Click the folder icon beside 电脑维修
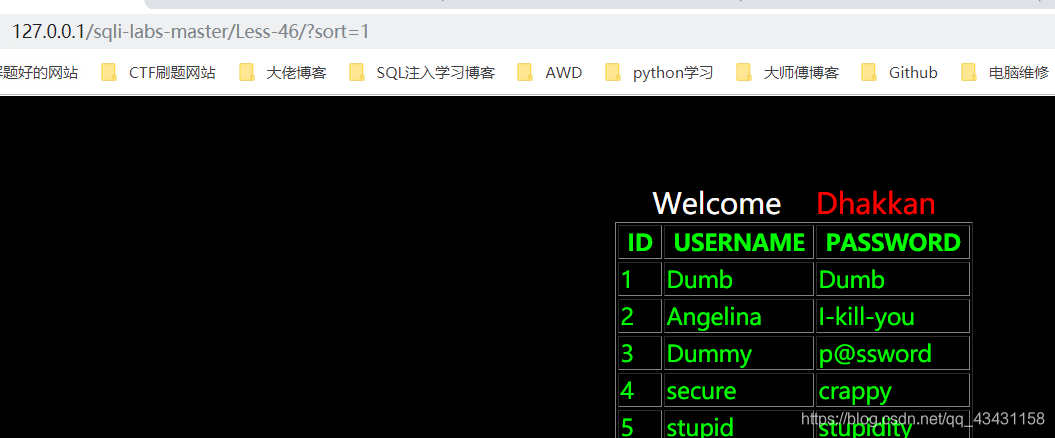Viewport: 1055px width, 438px height. pyautogui.click(x=970, y=73)
